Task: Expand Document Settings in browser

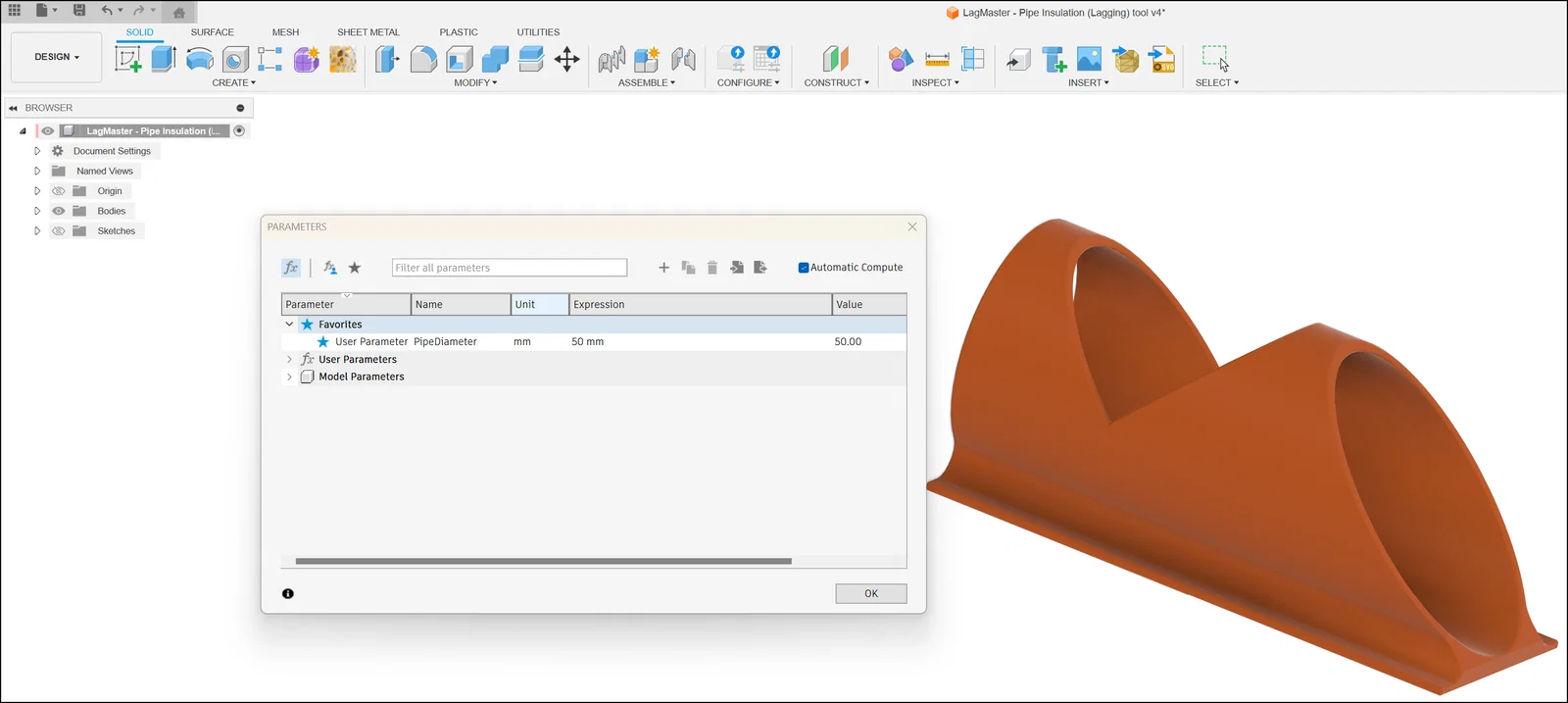Action: [x=37, y=151]
